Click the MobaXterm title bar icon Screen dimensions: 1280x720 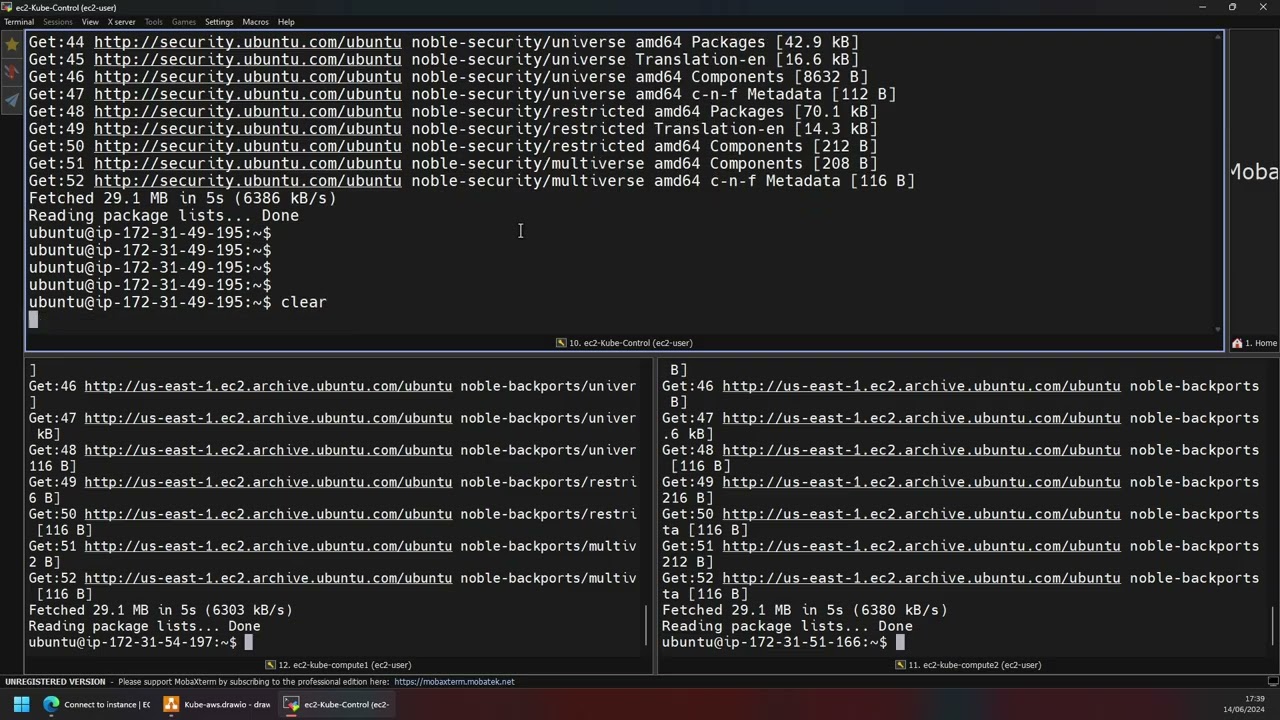click(x=8, y=7)
